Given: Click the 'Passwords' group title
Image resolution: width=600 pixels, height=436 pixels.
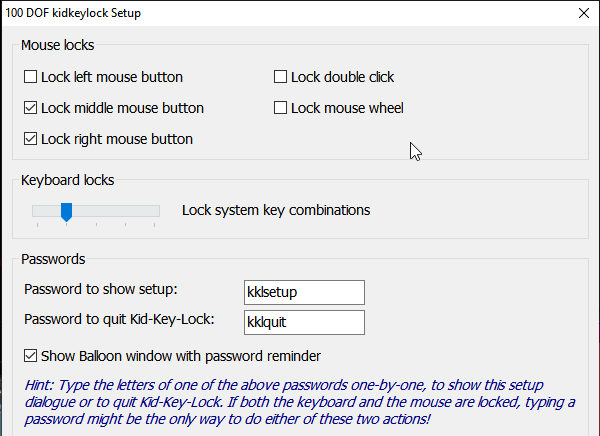Looking at the screenshot, I should [x=53, y=259].
